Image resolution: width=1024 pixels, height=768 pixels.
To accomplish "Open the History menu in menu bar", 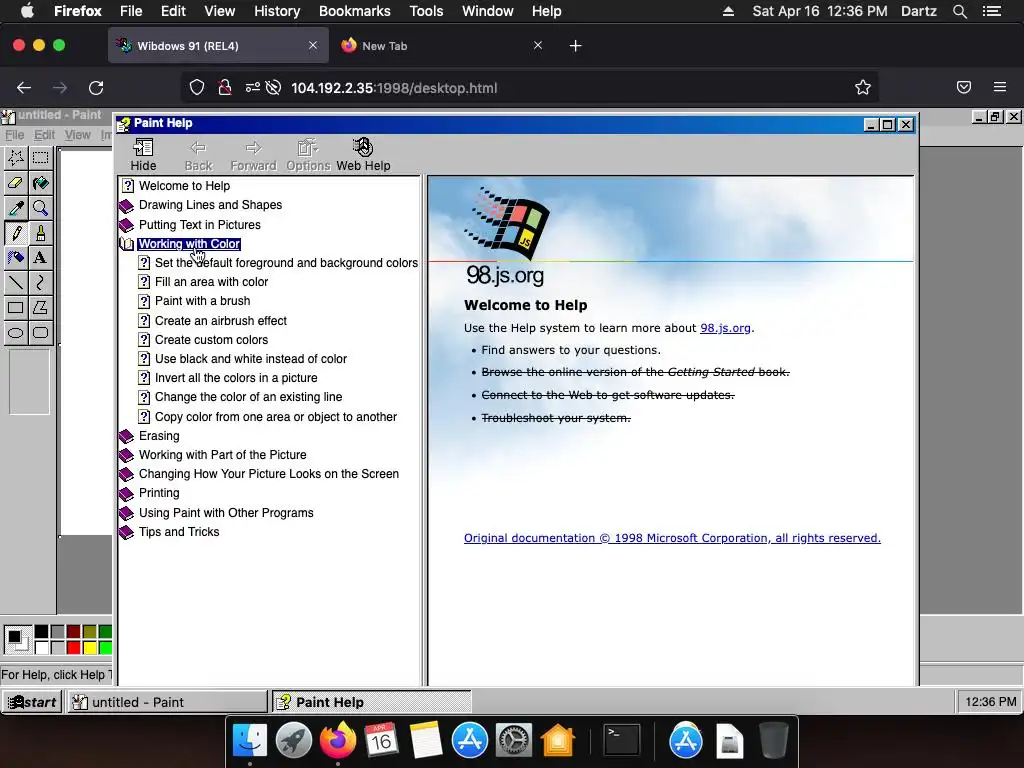I will click(x=277, y=11).
